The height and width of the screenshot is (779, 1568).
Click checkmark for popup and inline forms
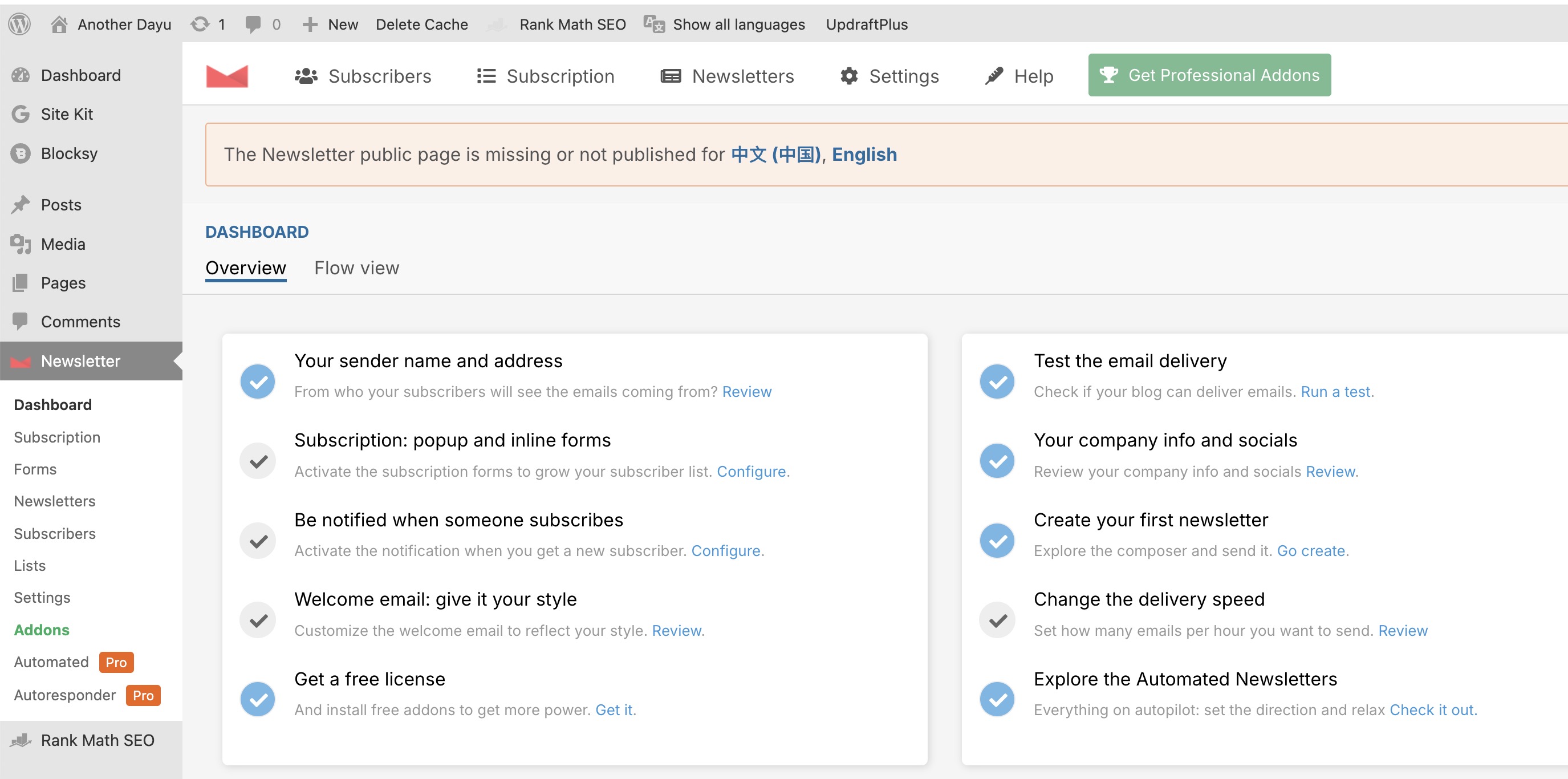coord(258,461)
